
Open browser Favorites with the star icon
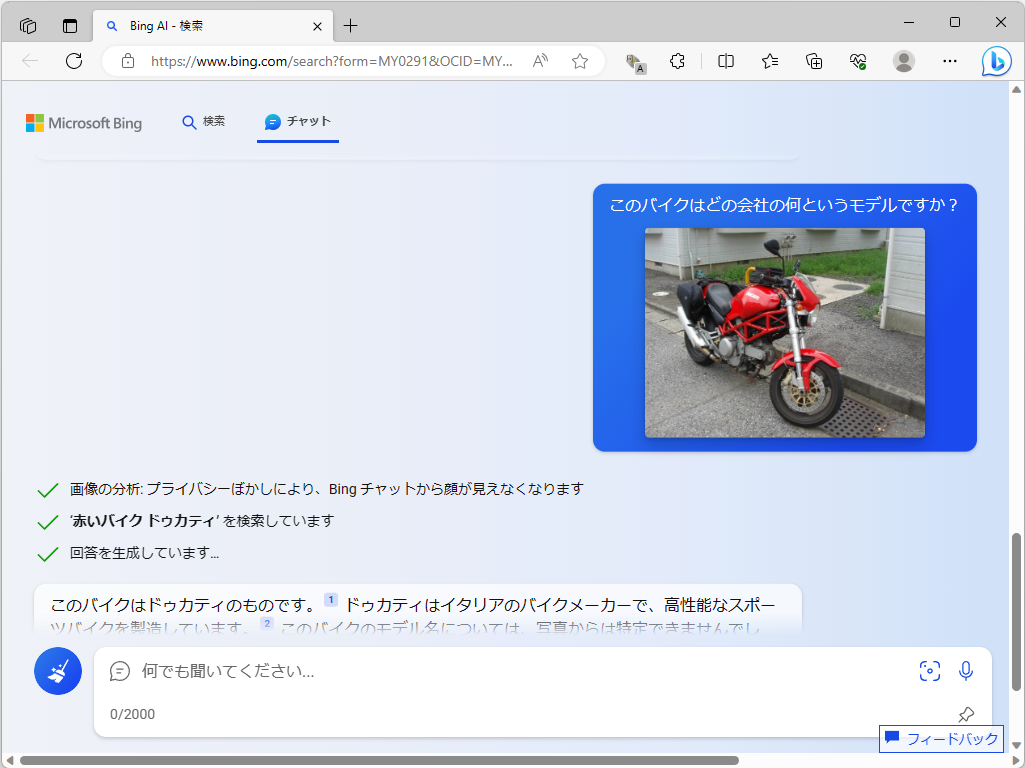tap(769, 62)
